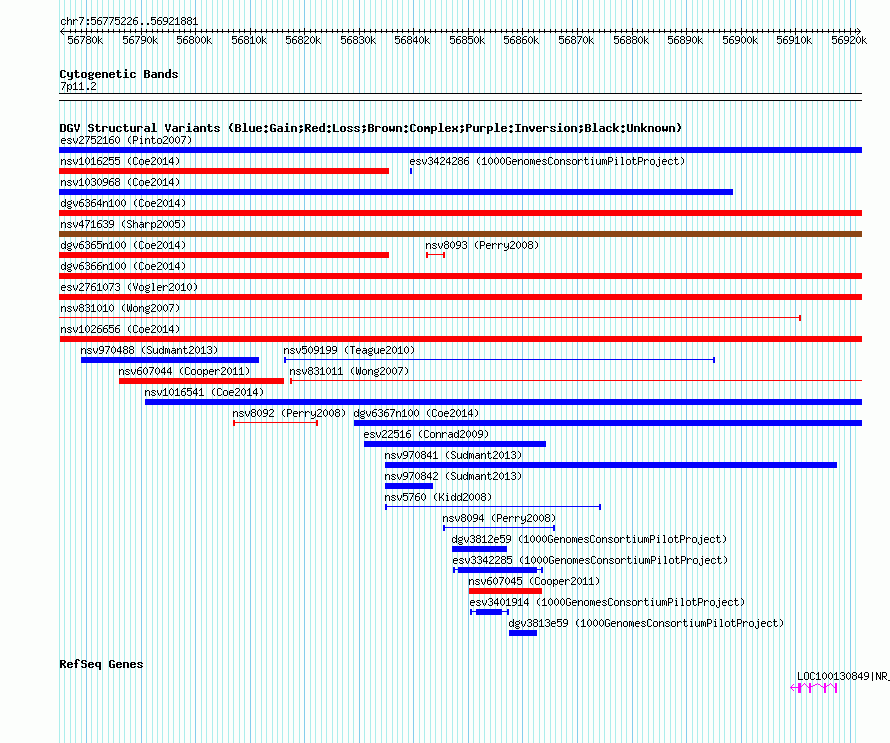The image size is (890, 743).
Task: Open the esv3424286 (1000GenomesConsortiumPilotProject) label
Action: pyautogui.click(x=547, y=161)
